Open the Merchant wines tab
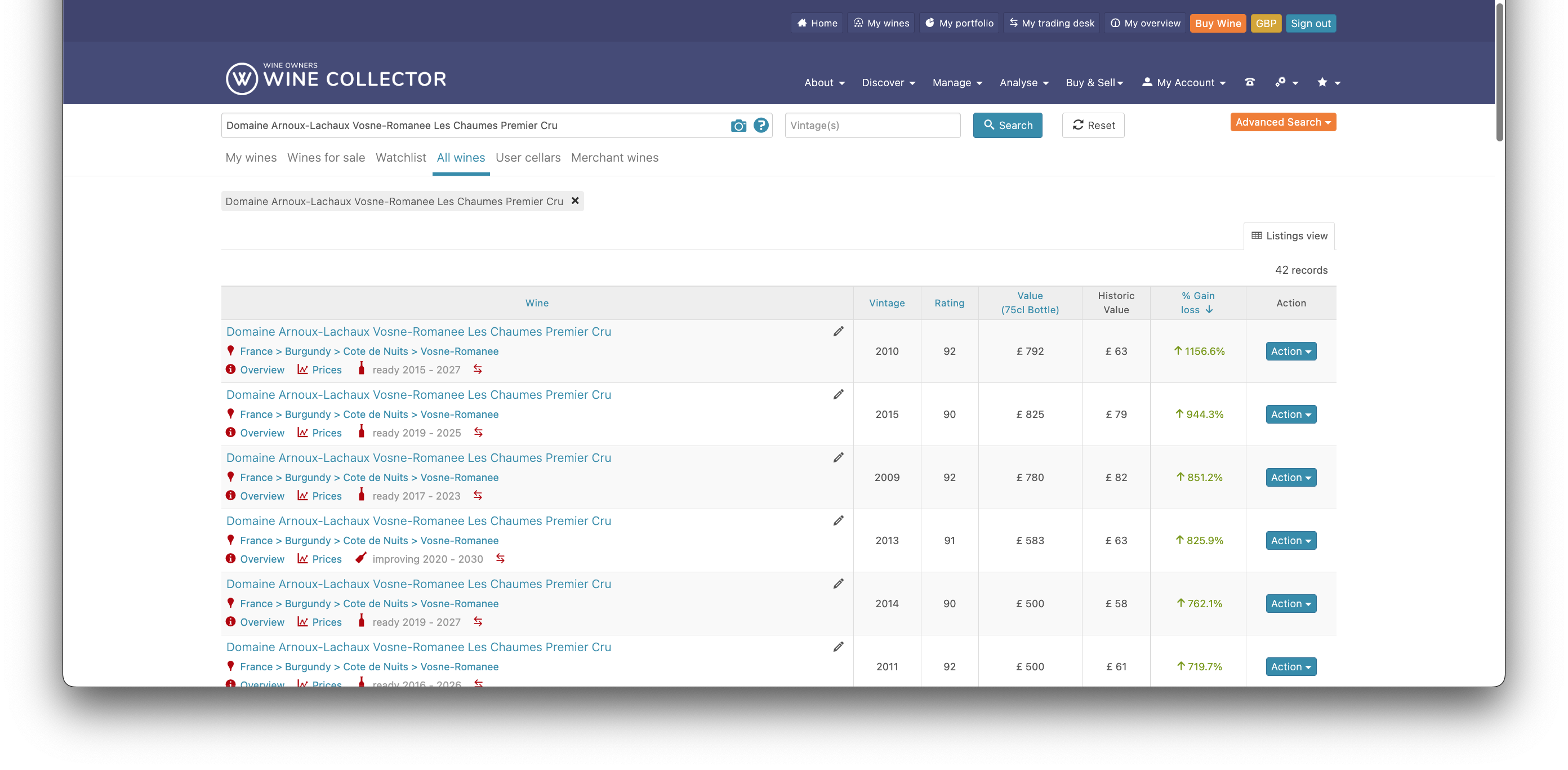 (x=614, y=158)
